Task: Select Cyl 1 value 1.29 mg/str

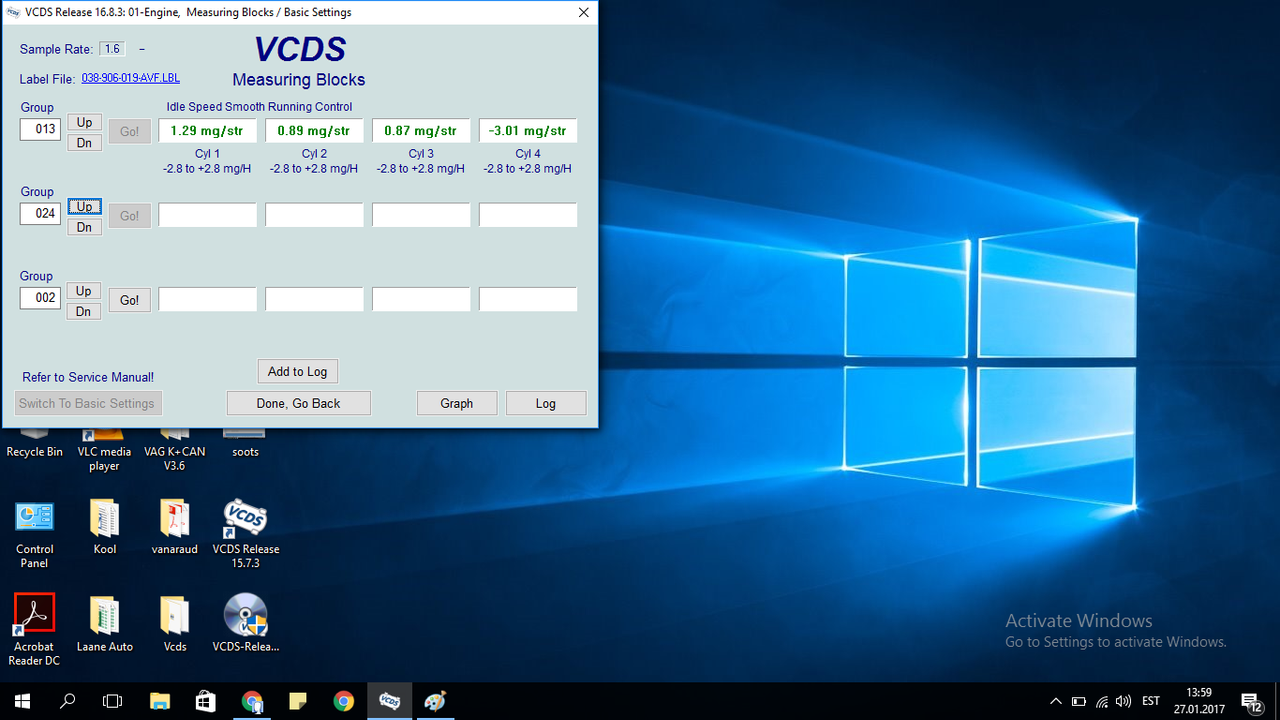Action: click(208, 131)
